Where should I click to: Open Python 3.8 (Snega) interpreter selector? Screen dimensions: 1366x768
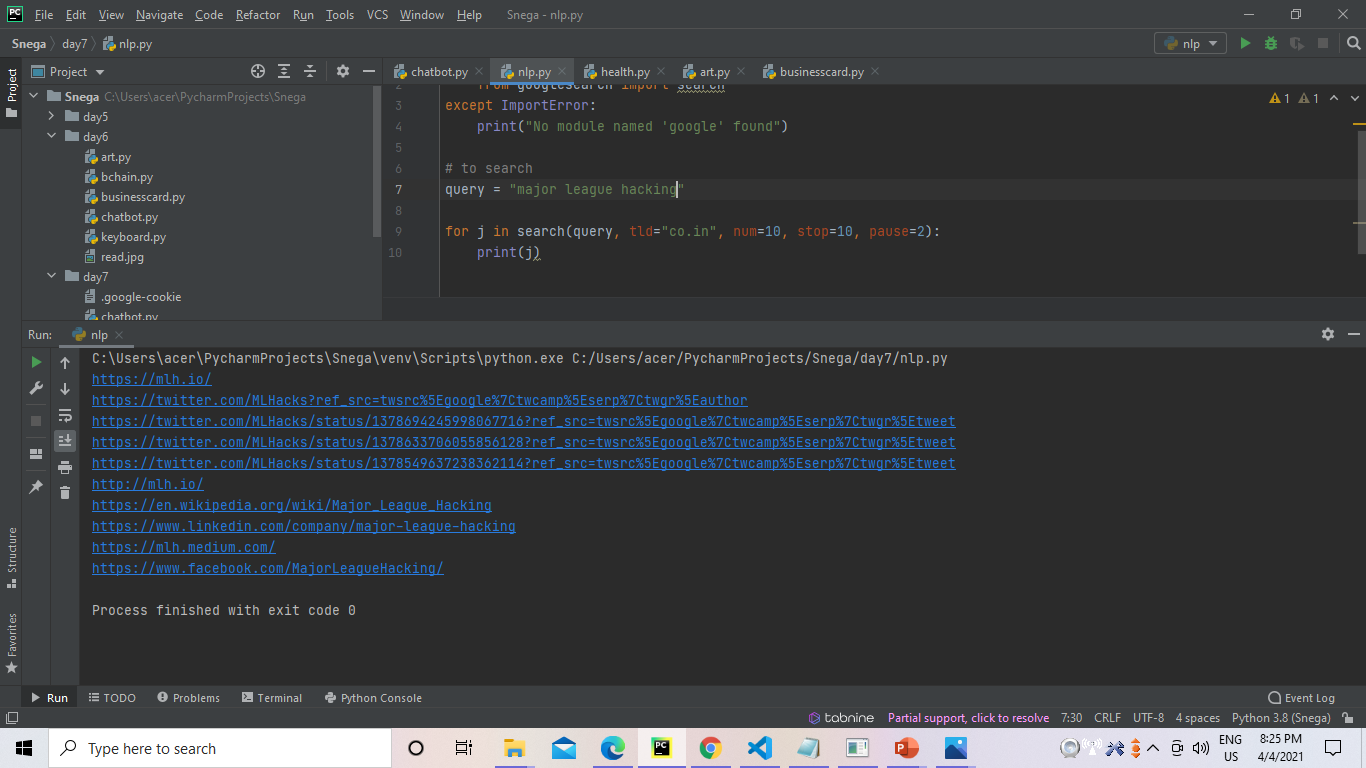tap(1281, 718)
